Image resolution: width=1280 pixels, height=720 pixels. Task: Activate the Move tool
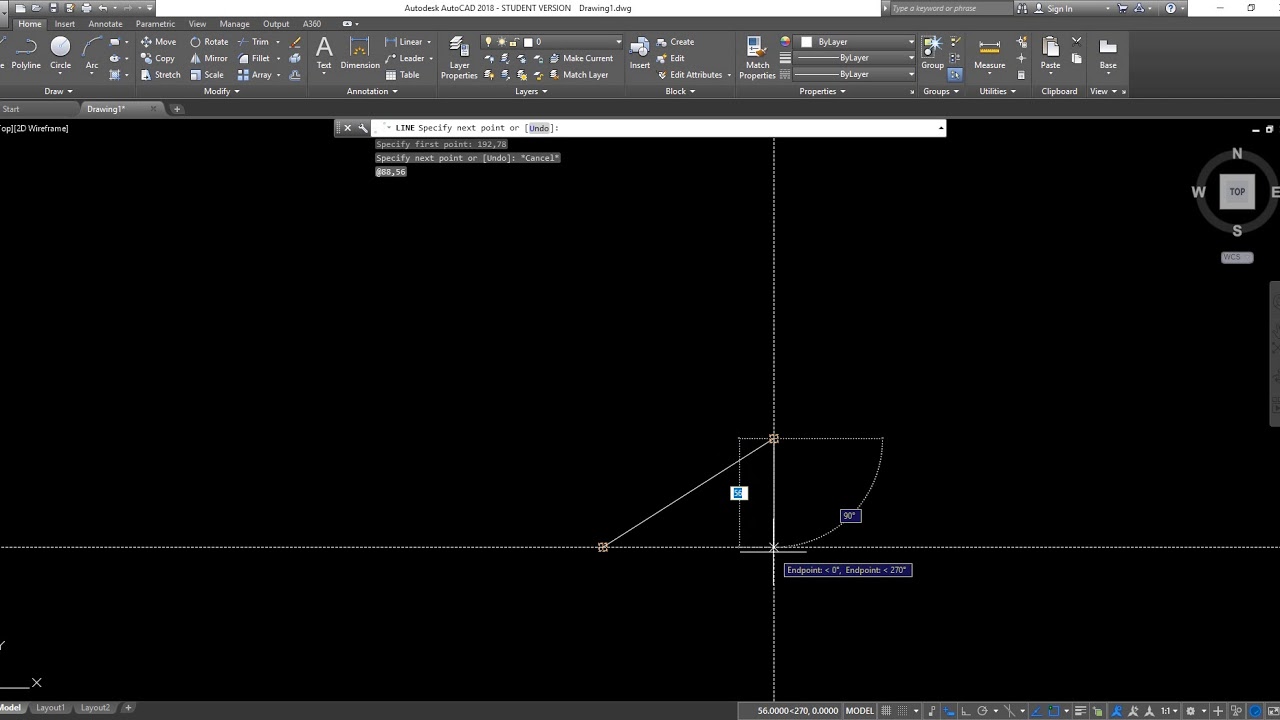[158, 42]
